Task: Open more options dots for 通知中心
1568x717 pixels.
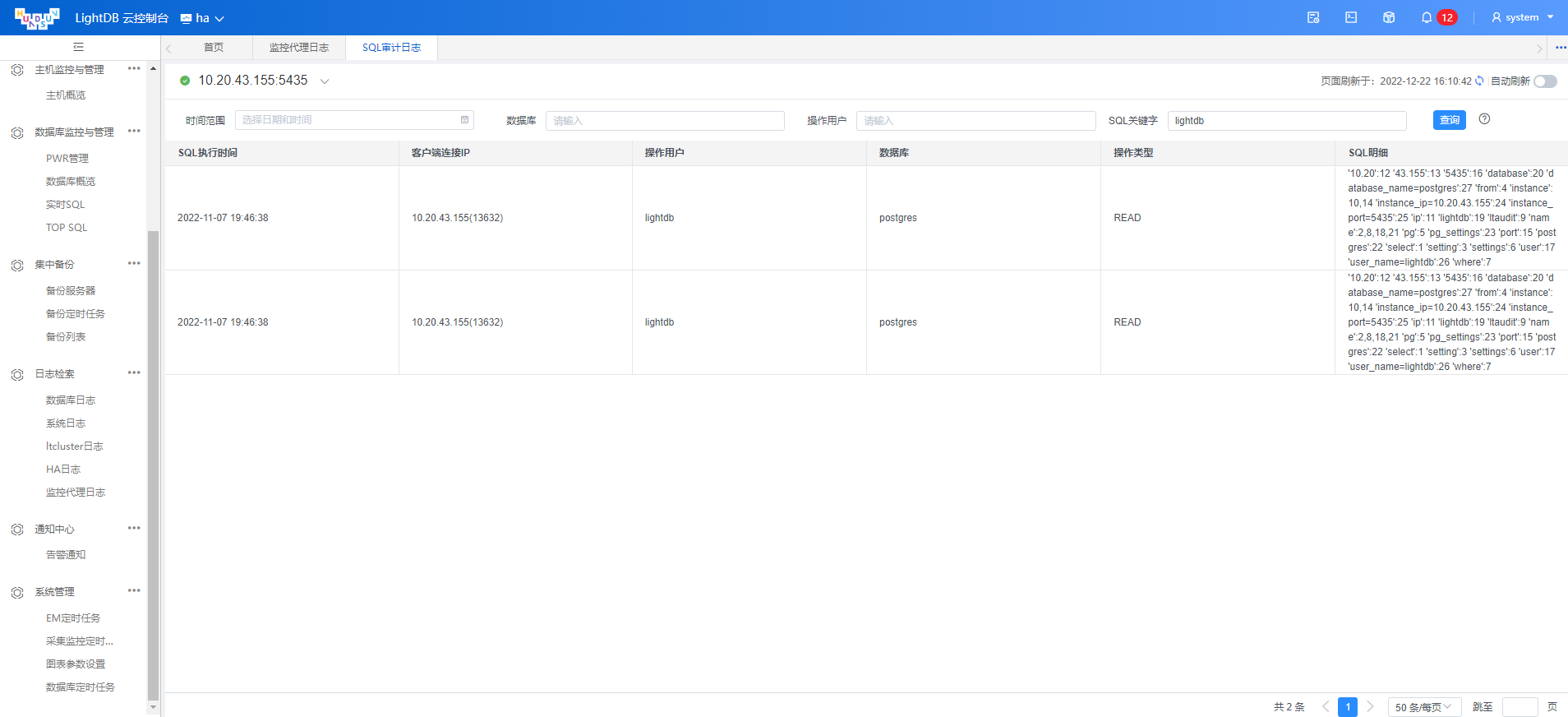Action: [134, 528]
